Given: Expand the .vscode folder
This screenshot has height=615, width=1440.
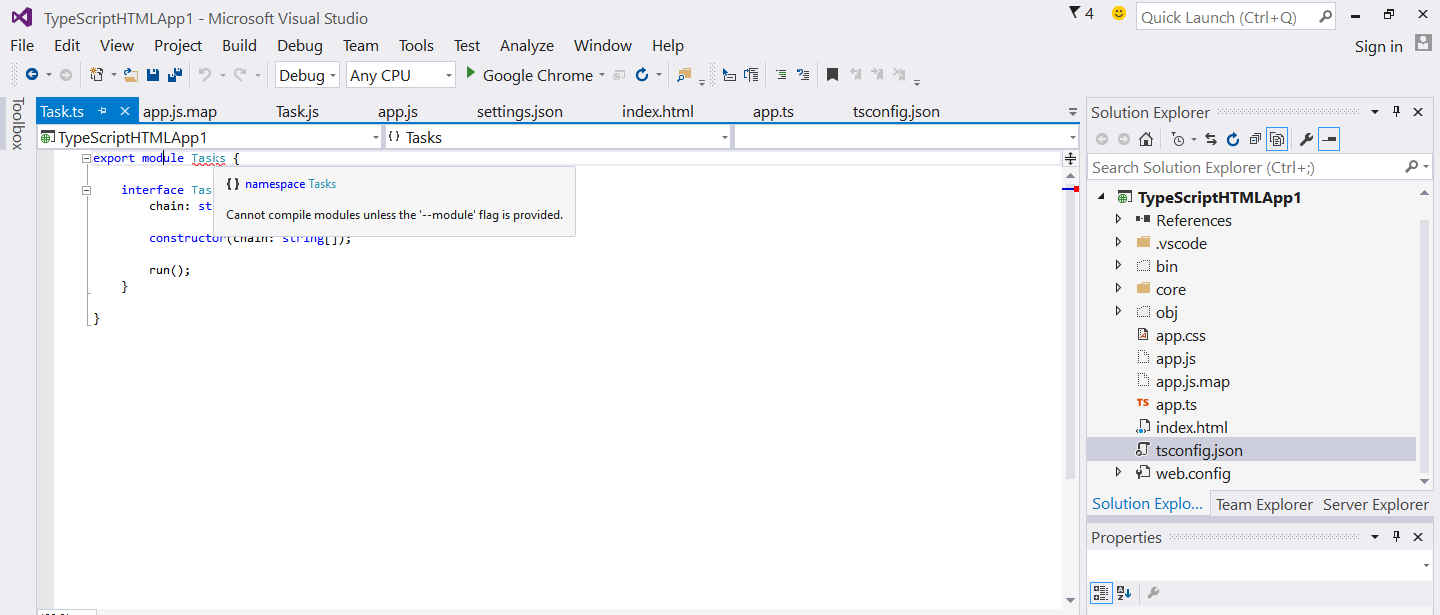Looking at the screenshot, I should pyautogui.click(x=1118, y=242).
